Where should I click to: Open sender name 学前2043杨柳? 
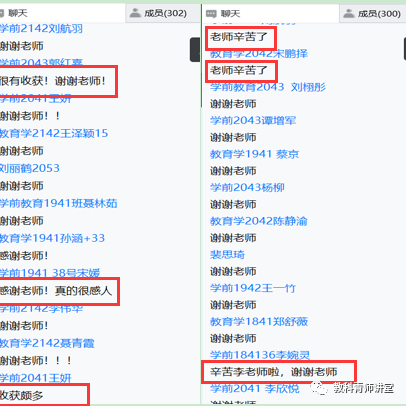click(x=247, y=188)
